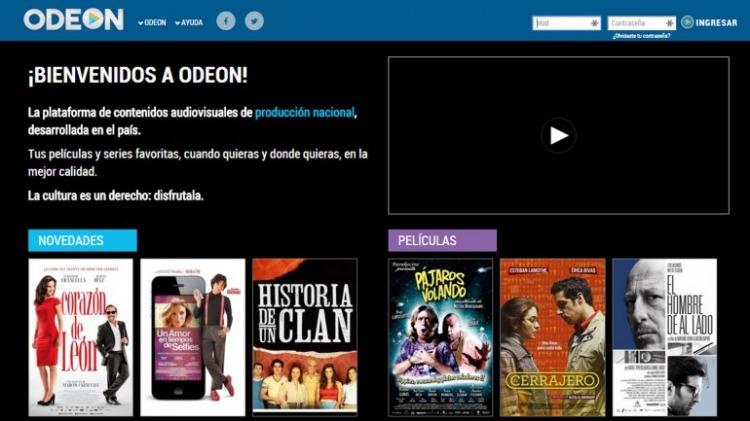The width and height of the screenshot is (750, 421).
Task: Click the ¡BIENVENIDOS A ODEON! heading
Action: 138,75
